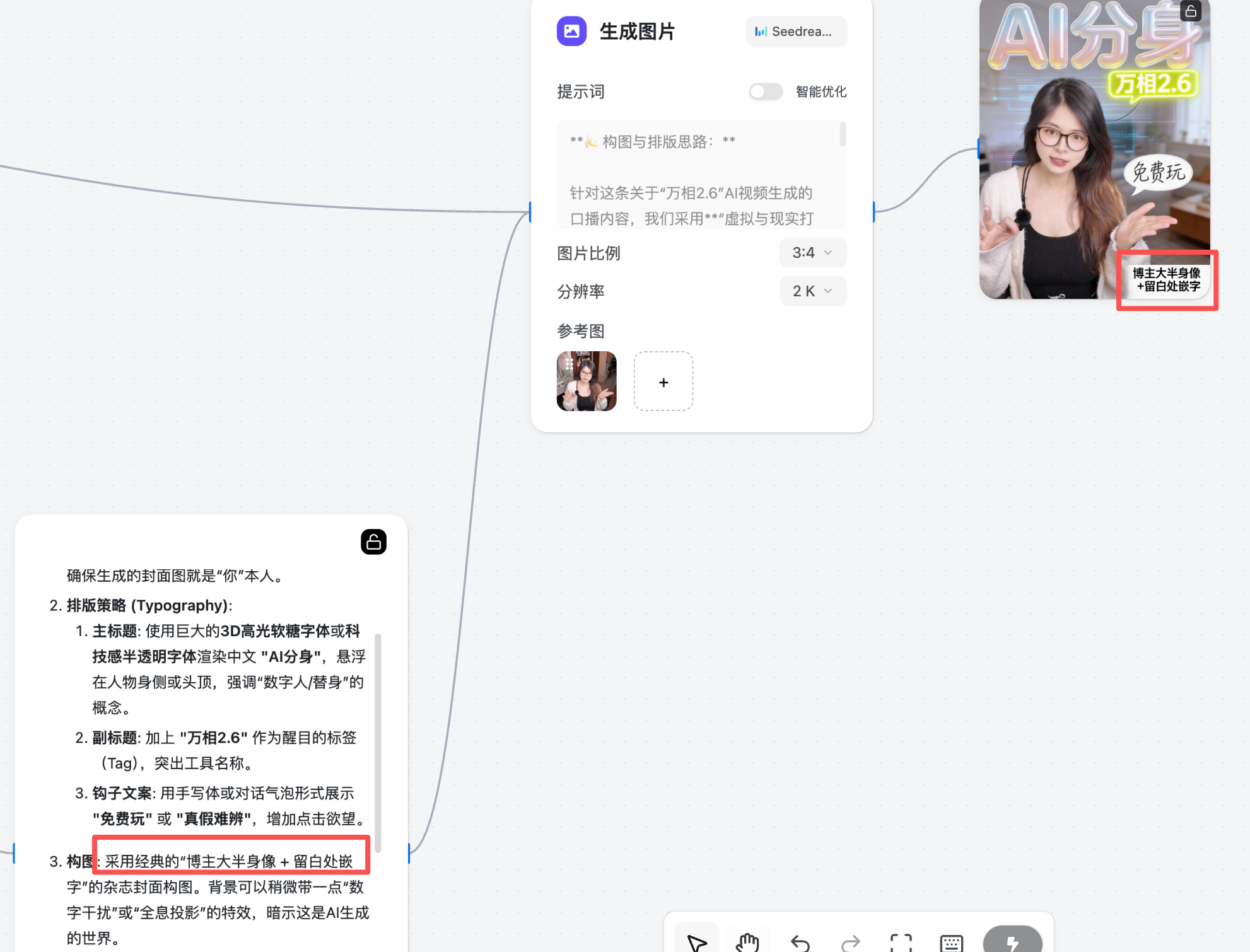Click the 生成图片 node icon
This screenshot has width=1250, height=952.
(571, 31)
